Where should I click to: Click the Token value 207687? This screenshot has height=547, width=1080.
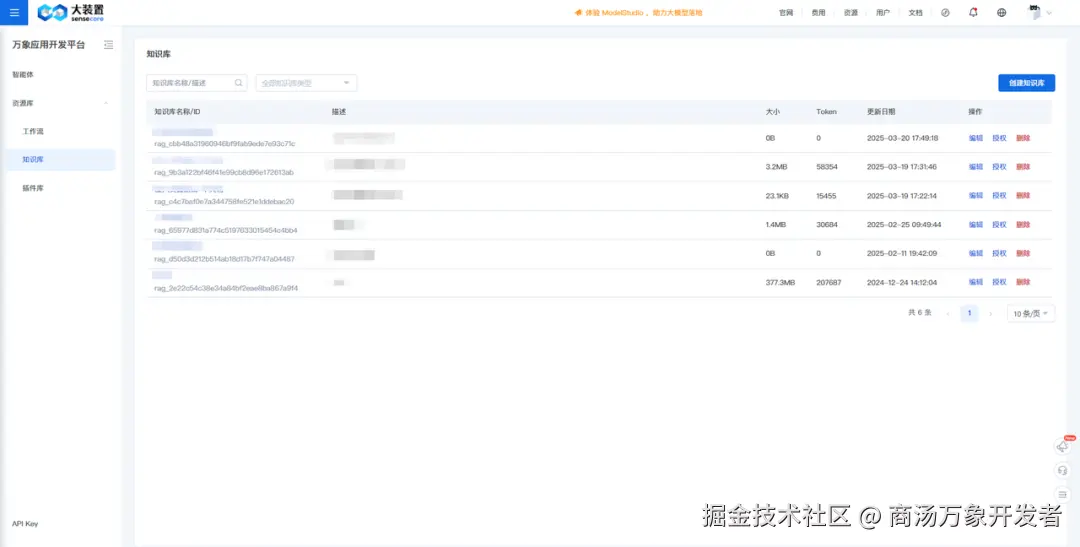coord(829,282)
